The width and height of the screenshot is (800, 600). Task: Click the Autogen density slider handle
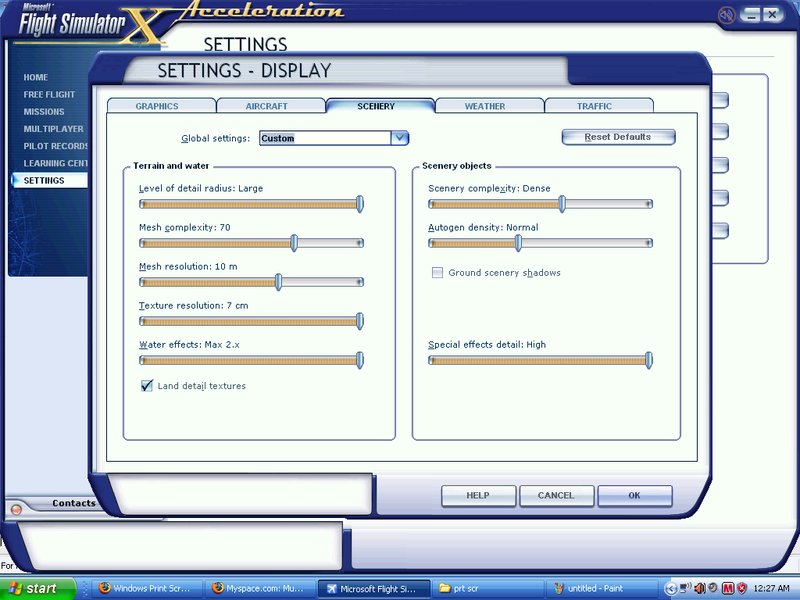pos(518,242)
